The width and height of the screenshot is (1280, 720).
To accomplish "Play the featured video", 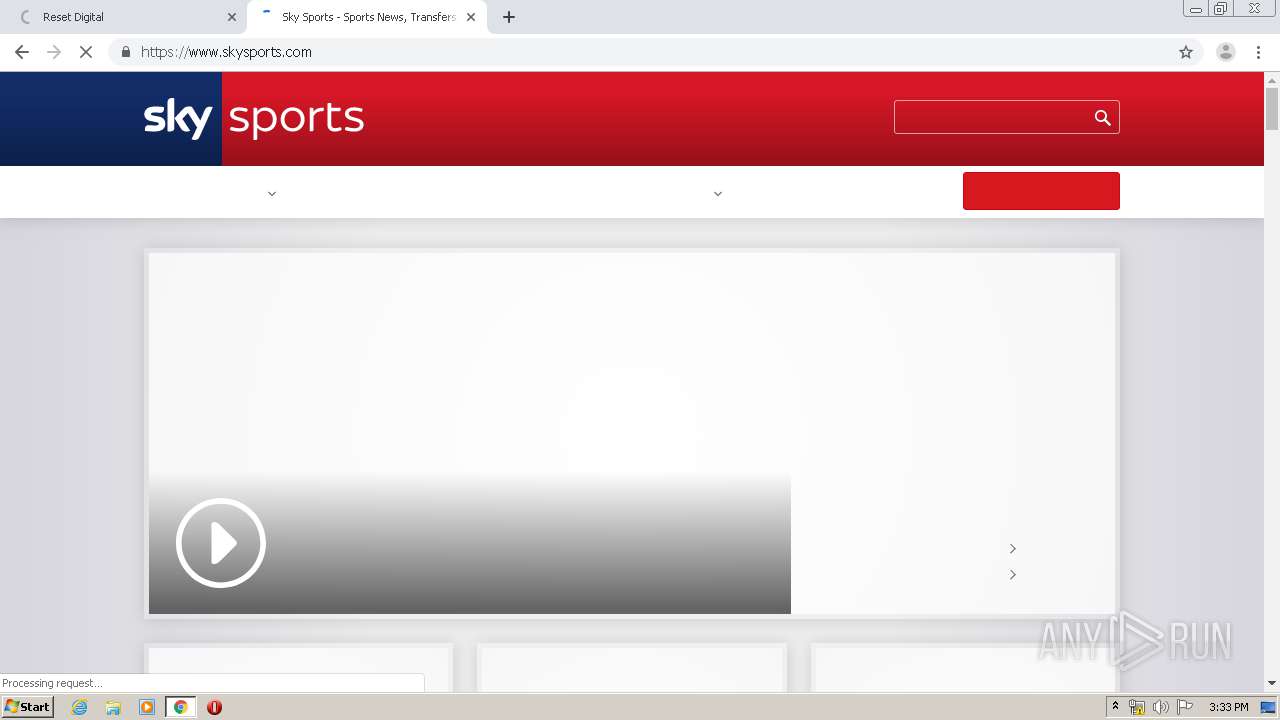I will tap(221, 543).
